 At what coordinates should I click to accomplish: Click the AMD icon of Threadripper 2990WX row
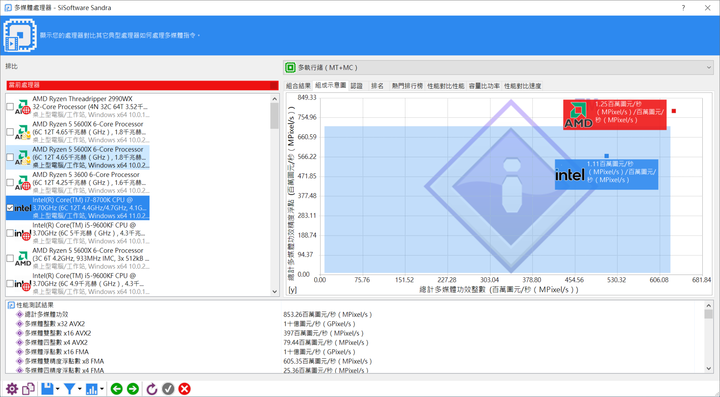click(22, 106)
